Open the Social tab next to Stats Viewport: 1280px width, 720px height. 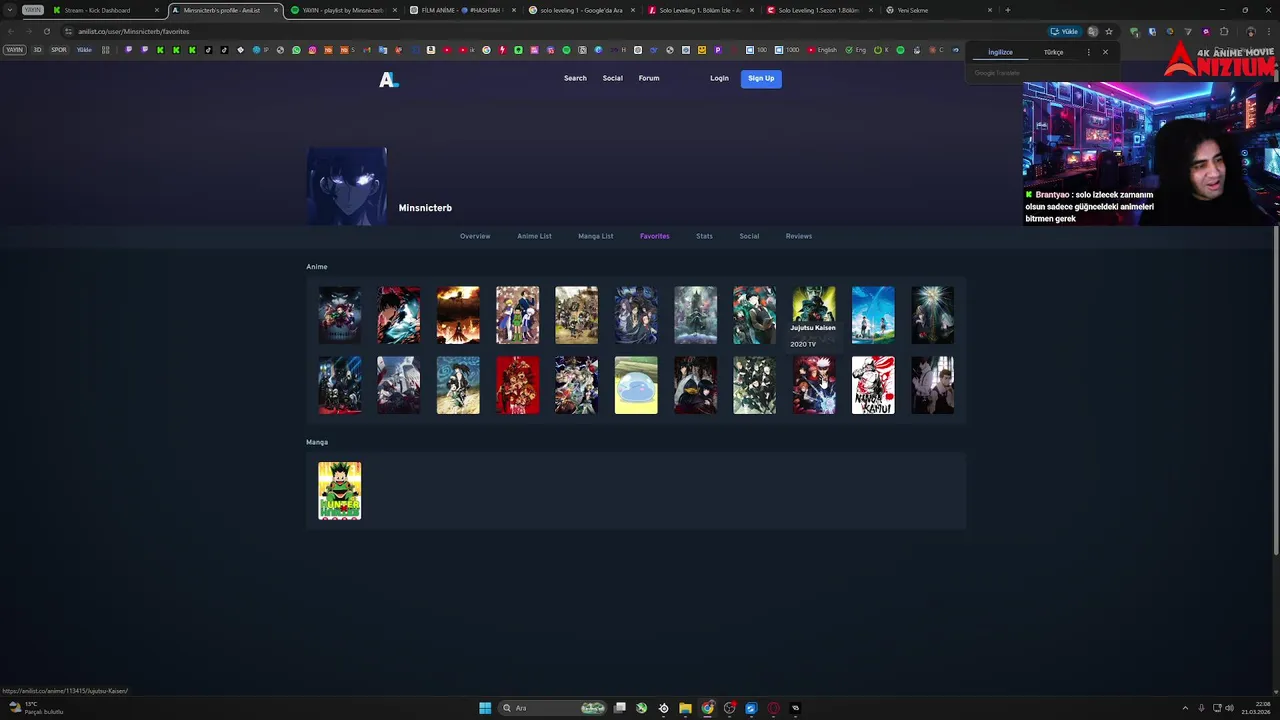(749, 236)
